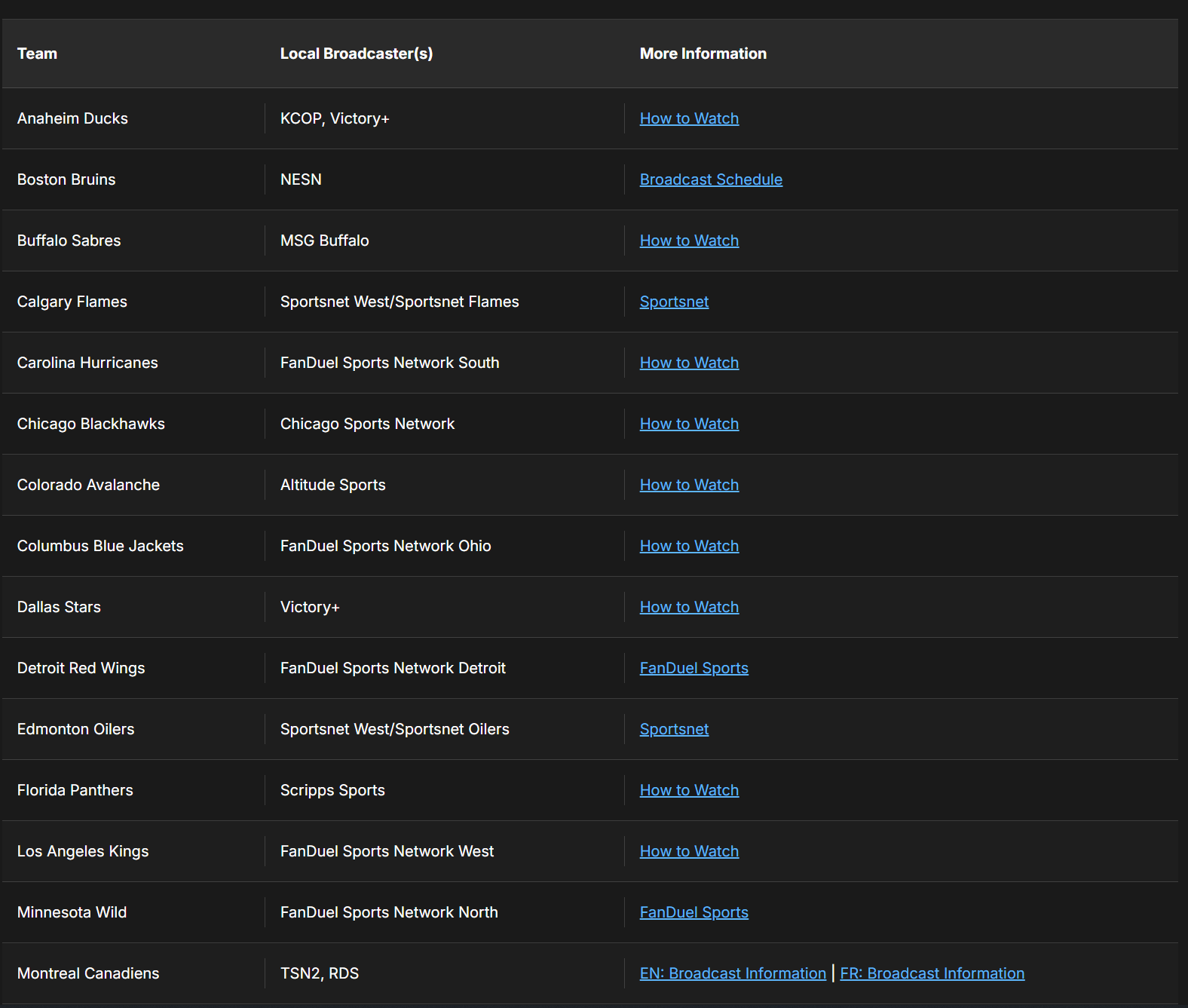Open Montreal FR: Broadcast Information link
The height and width of the screenshot is (1008, 1188).
(x=932, y=973)
